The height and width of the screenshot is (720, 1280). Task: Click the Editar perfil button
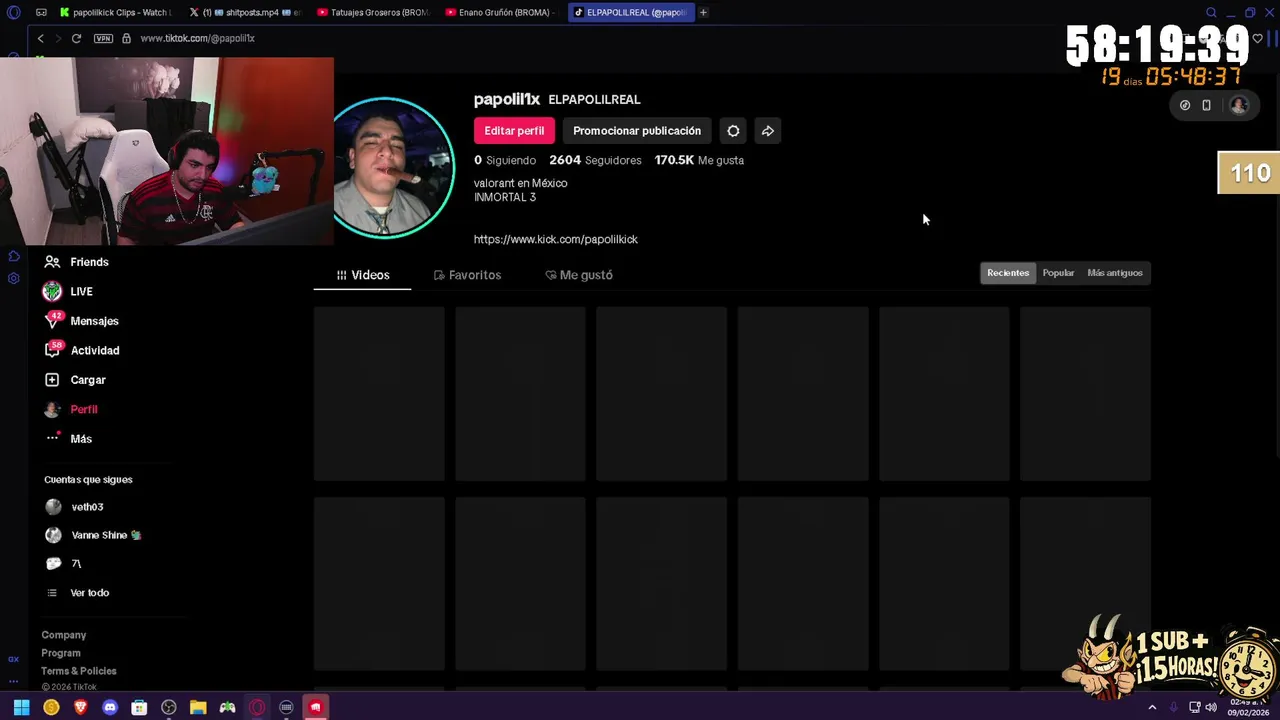point(514,131)
